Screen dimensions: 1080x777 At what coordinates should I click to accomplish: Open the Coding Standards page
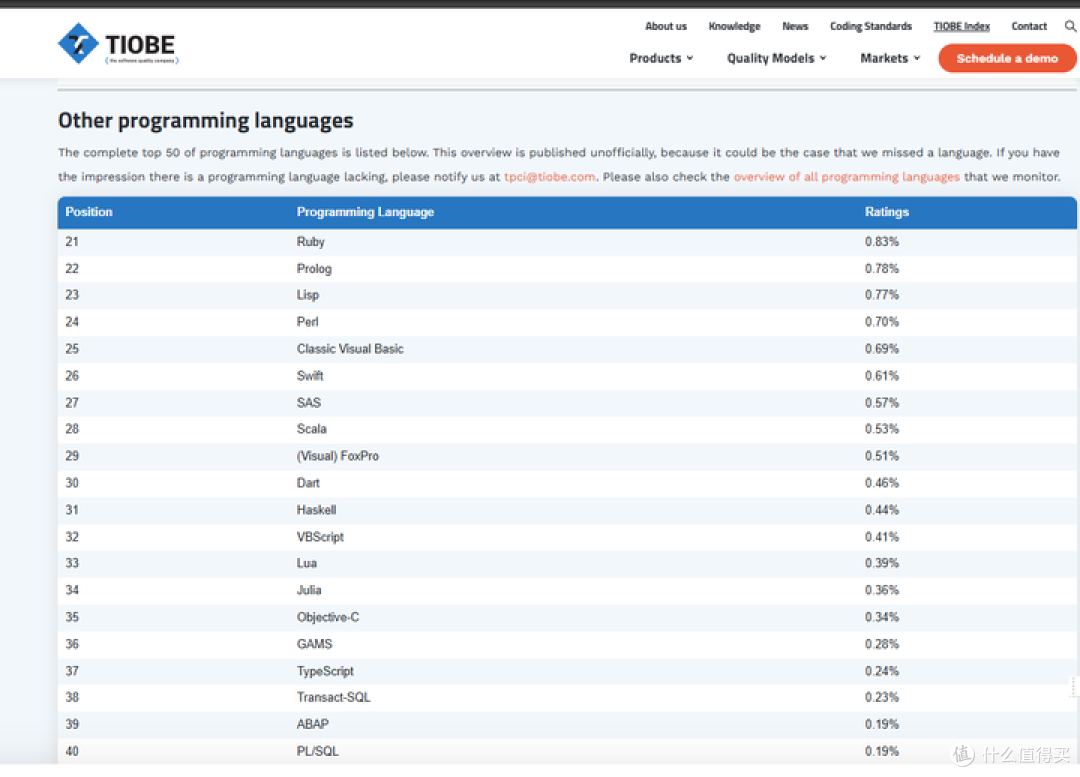pyautogui.click(x=871, y=26)
